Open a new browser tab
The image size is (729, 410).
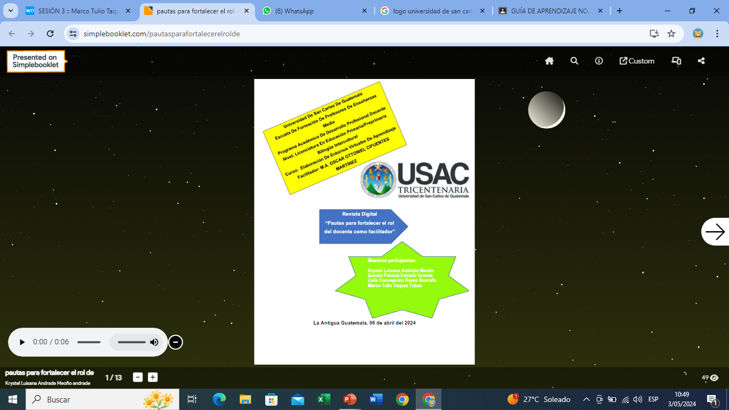click(619, 11)
